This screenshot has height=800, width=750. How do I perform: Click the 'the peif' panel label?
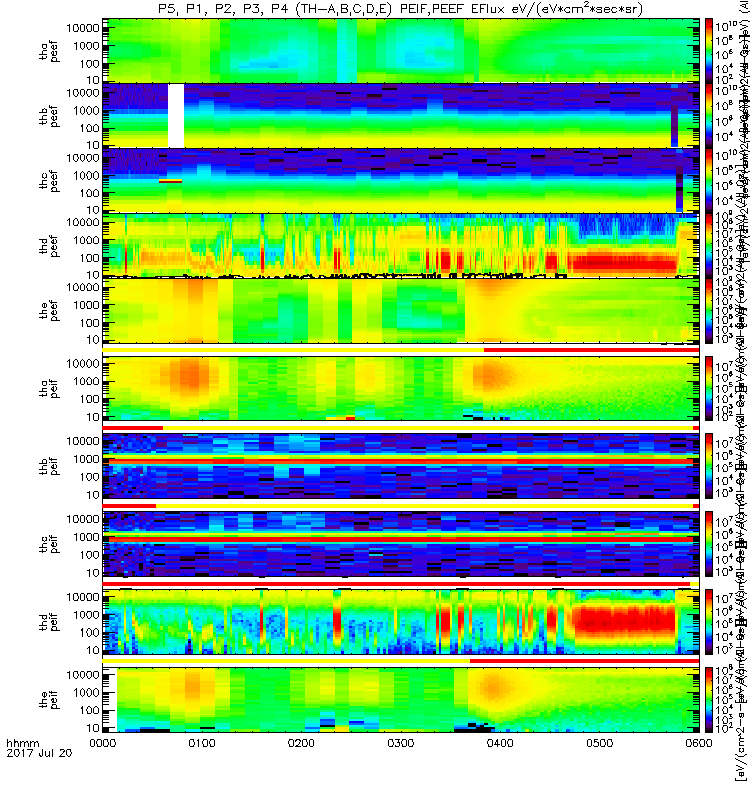click(x=49, y=700)
